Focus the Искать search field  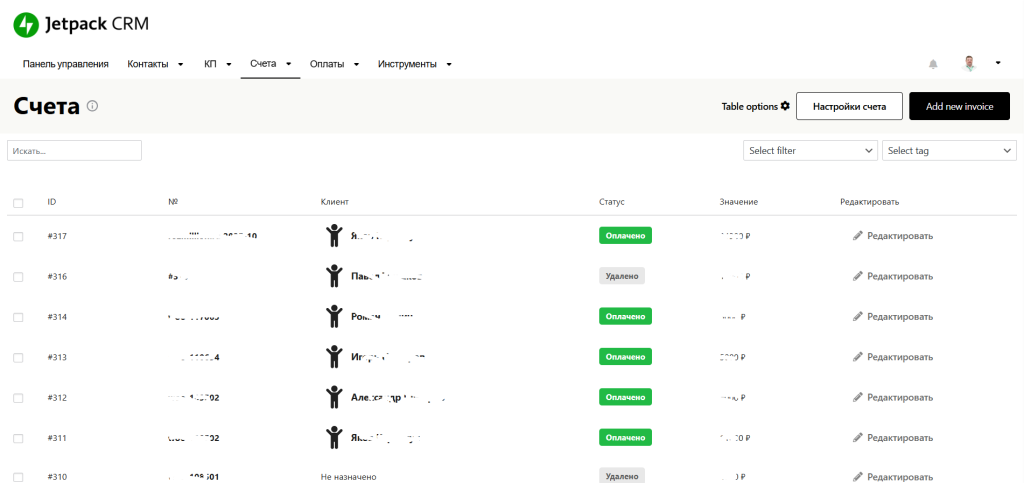pyautogui.click(x=74, y=151)
